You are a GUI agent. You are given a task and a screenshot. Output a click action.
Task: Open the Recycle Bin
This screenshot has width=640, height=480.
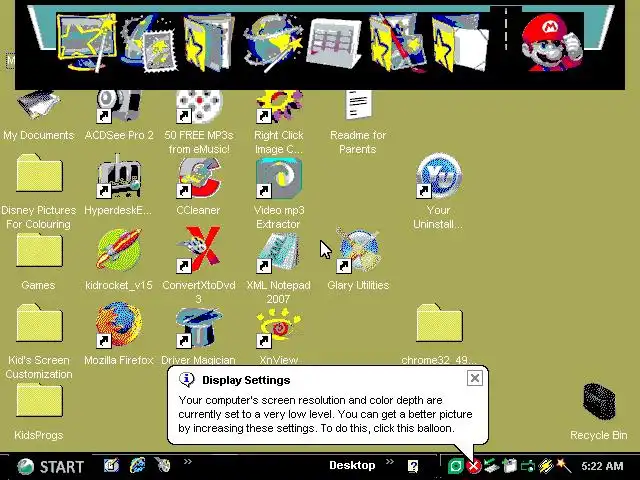pos(599,402)
